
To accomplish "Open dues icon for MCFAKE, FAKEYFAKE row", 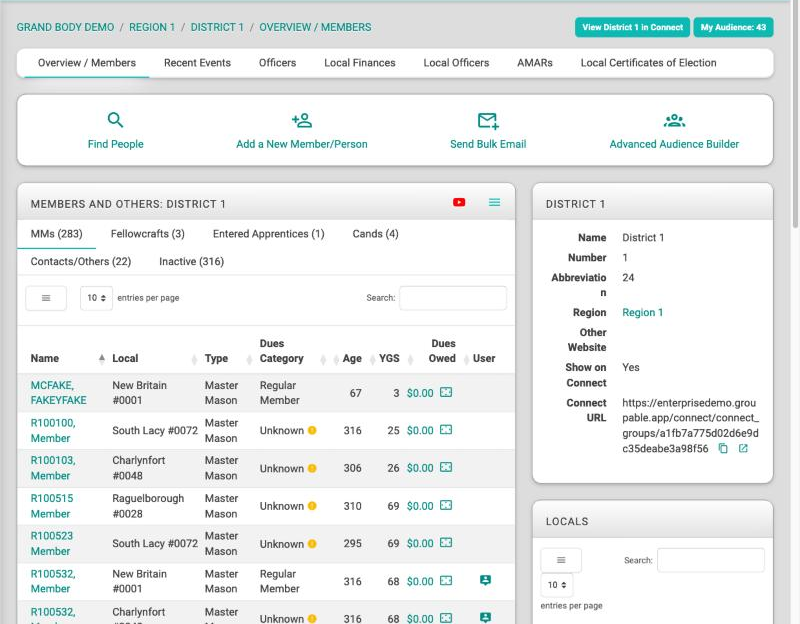I will 446,392.
